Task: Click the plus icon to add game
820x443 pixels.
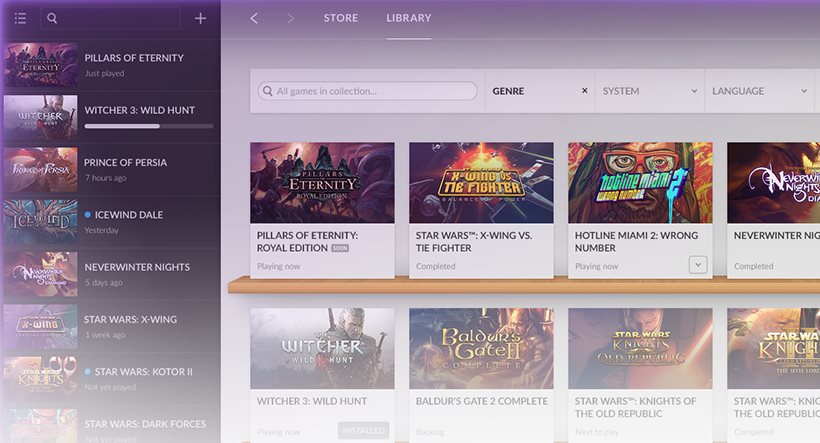Action: 201,18
